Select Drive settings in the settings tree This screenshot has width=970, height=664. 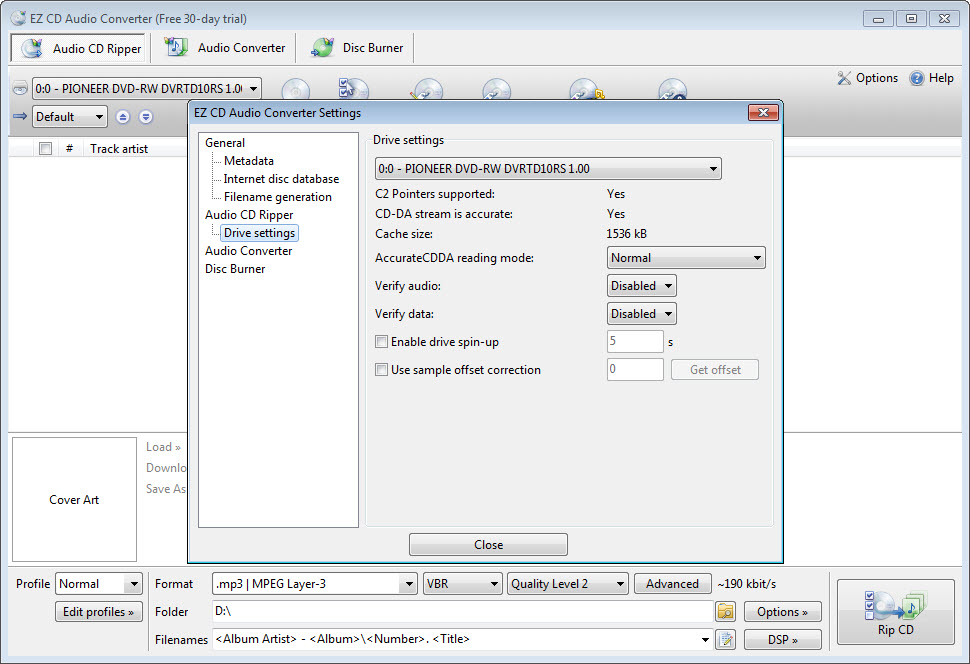260,233
